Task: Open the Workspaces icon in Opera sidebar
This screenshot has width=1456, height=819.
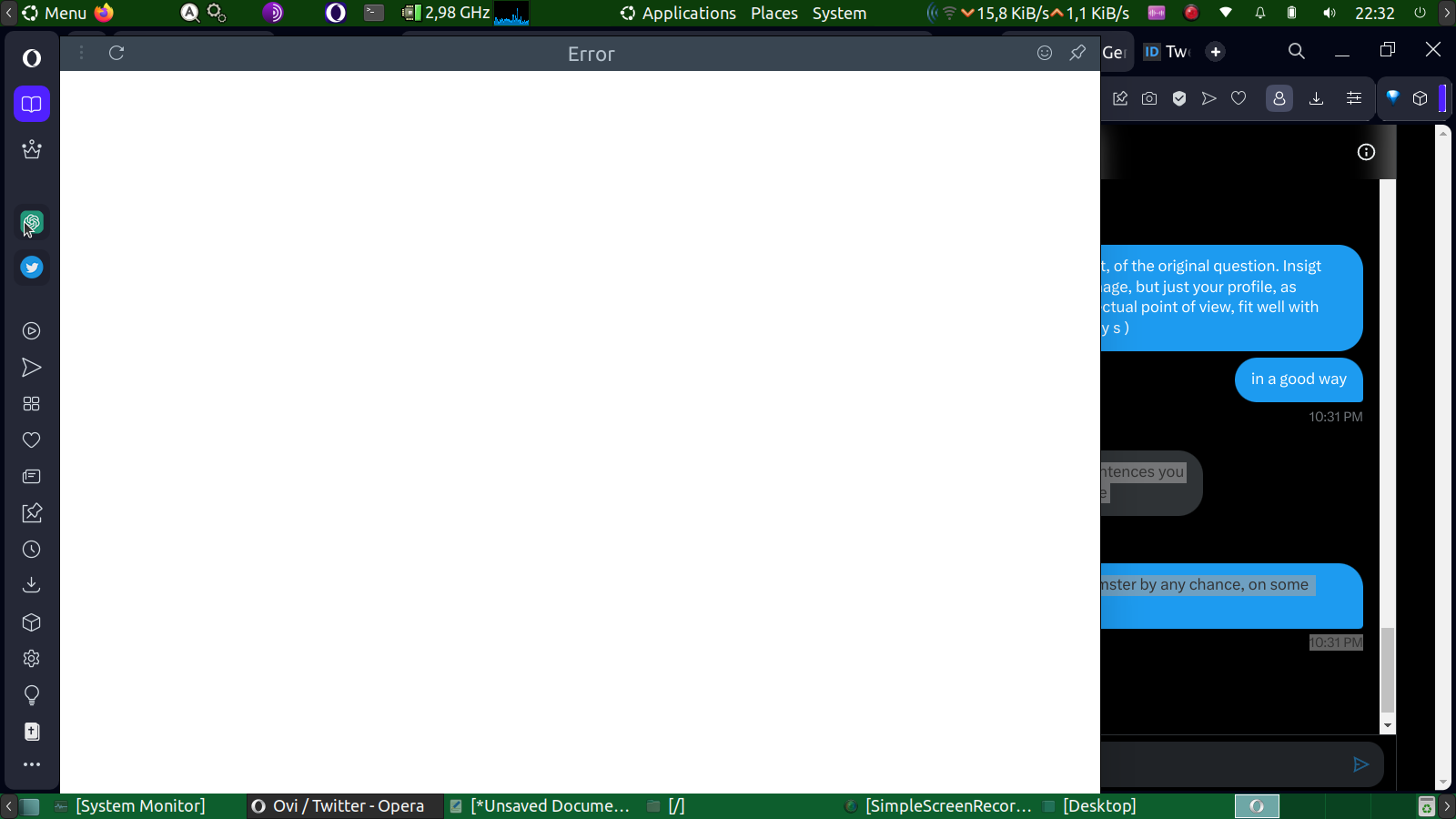Action: point(32,104)
